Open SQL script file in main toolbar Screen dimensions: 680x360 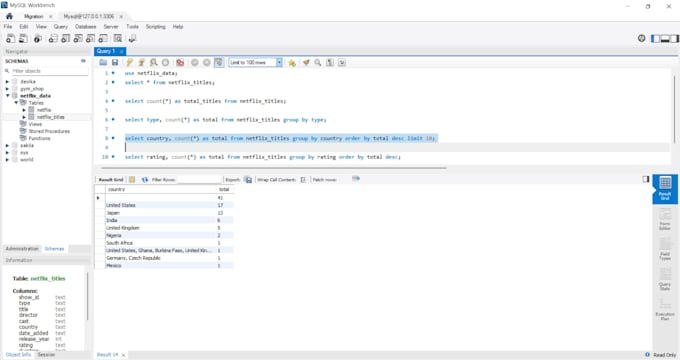[23, 39]
